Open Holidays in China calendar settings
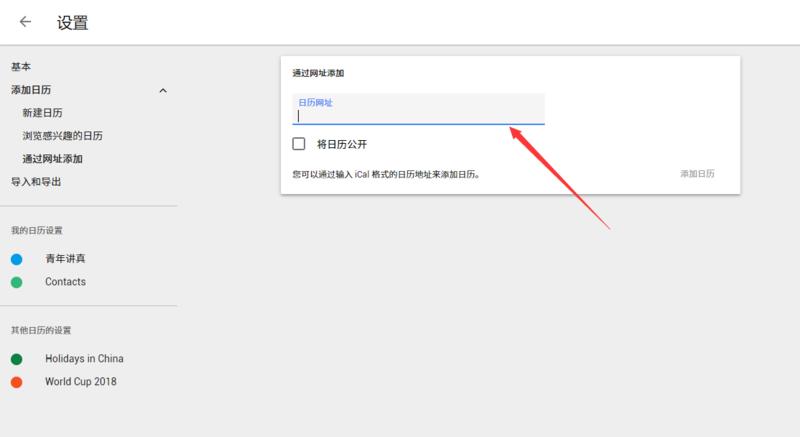800x437 pixels. 84,358
